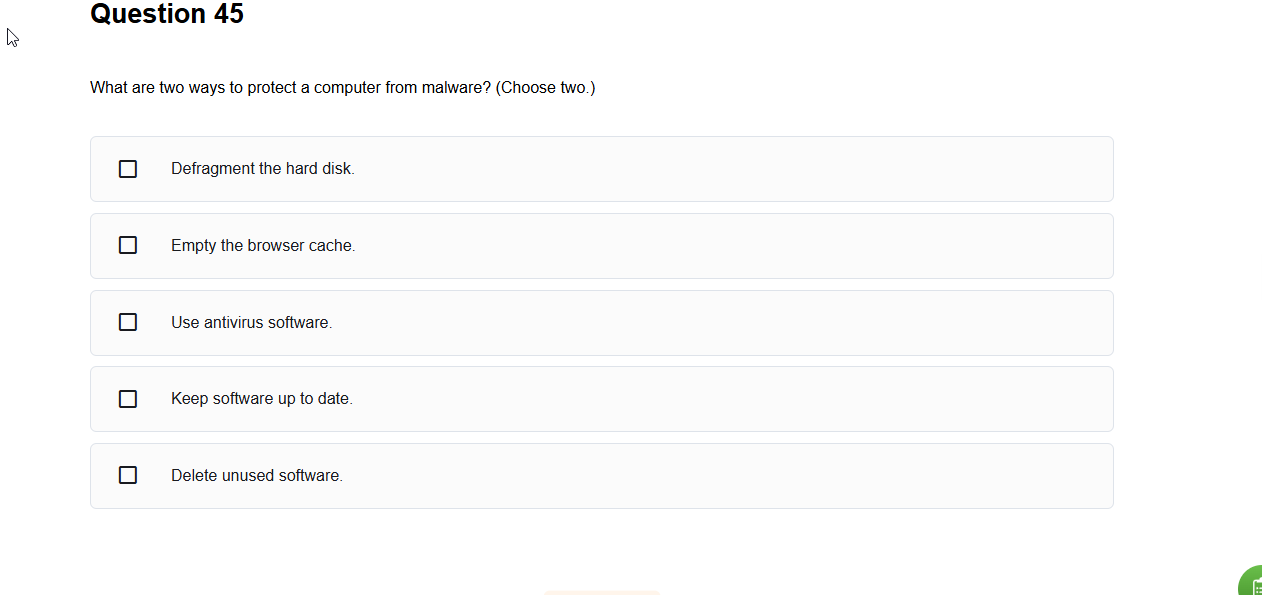Image resolution: width=1262 pixels, height=595 pixels.
Task: Click the Question 45 heading
Action: point(167,14)
